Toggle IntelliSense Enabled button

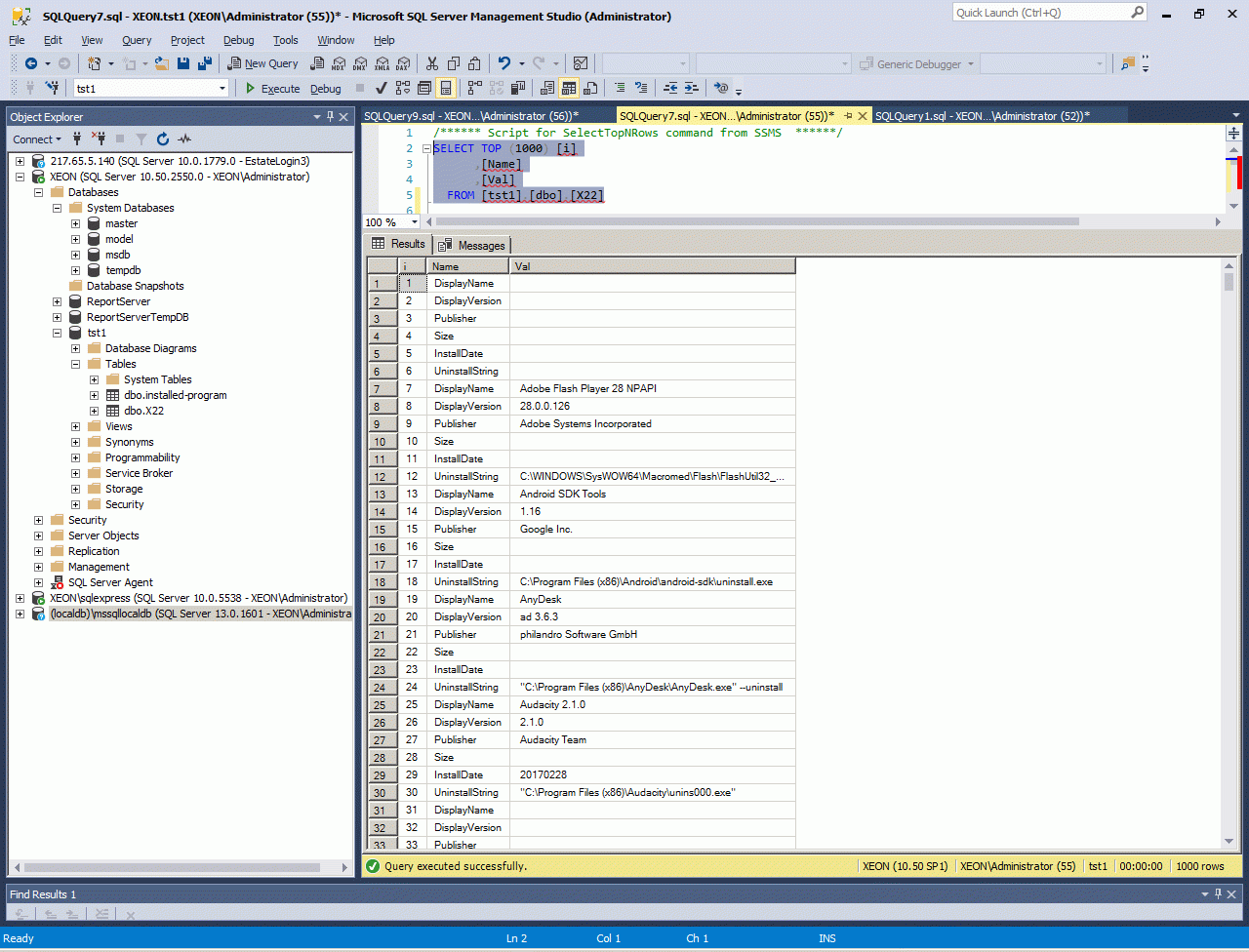446,88
